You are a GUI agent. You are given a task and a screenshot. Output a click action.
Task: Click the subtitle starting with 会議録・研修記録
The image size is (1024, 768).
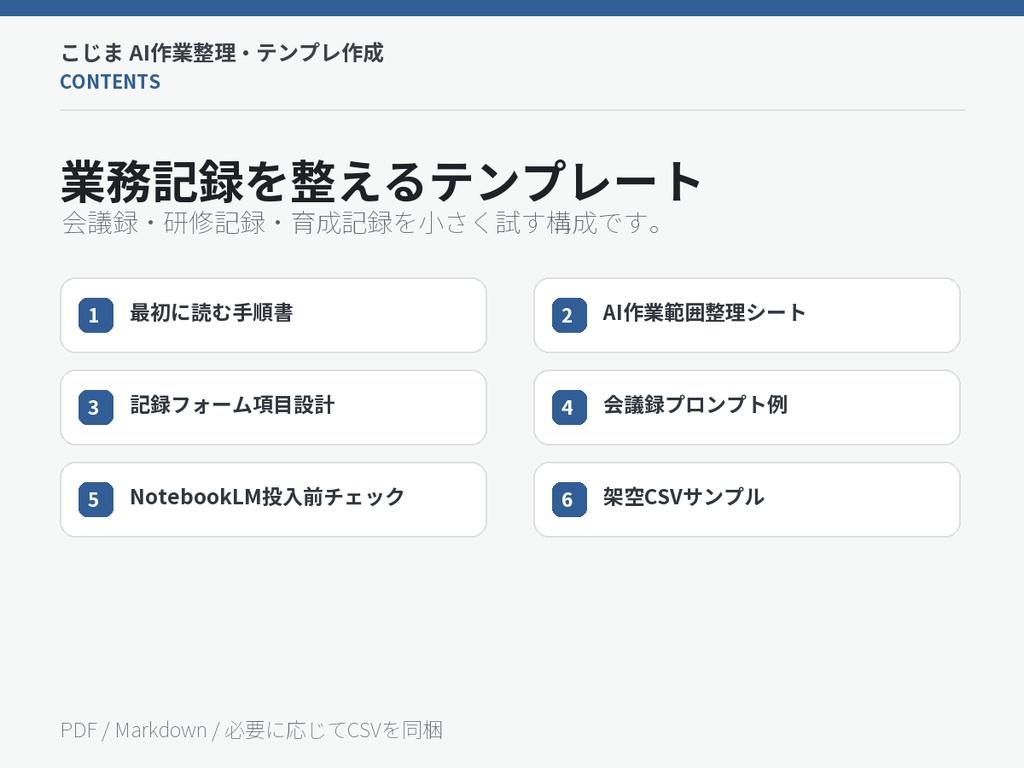click(362, 223)
